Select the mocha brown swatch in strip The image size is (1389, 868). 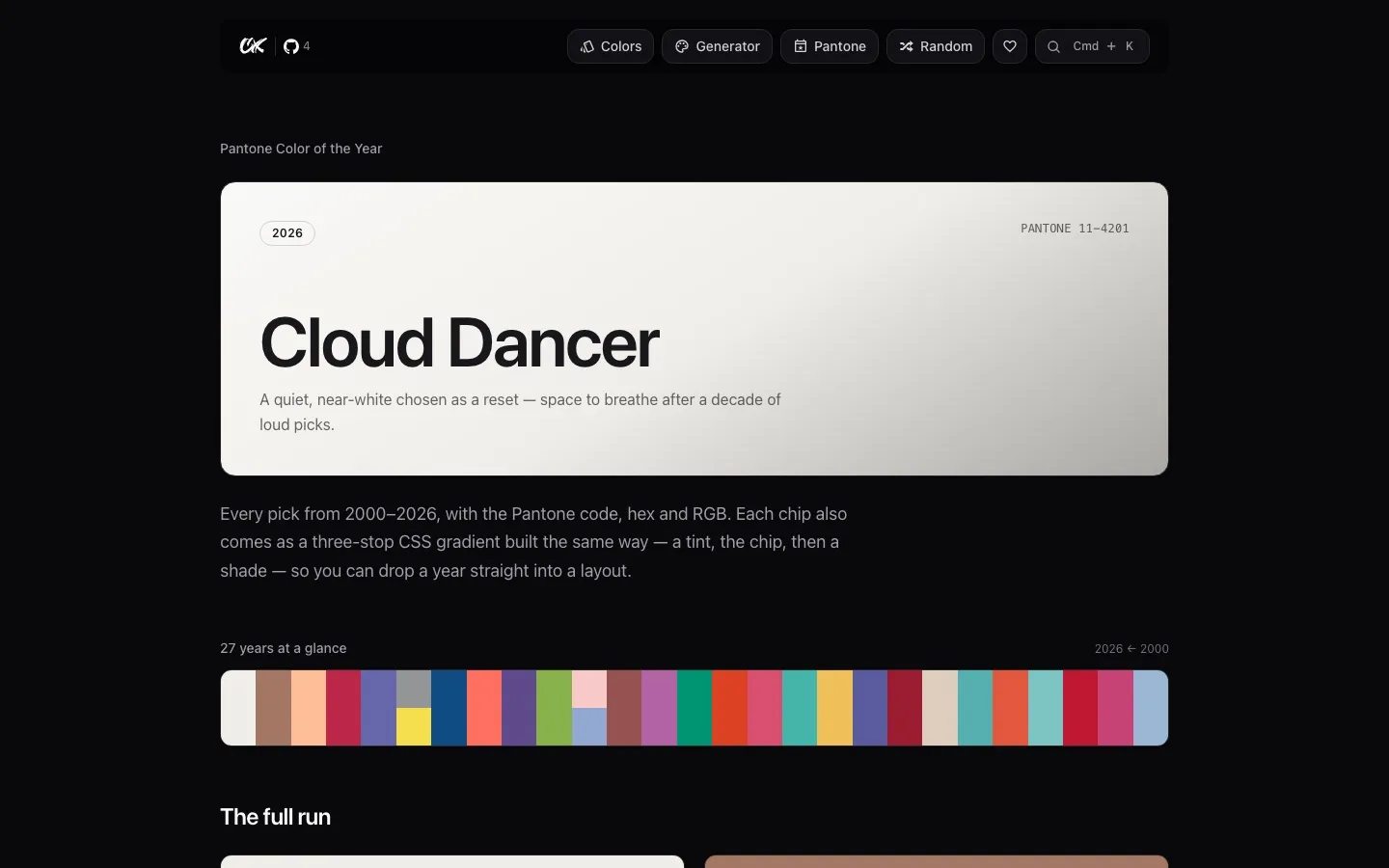click(x=274, y=708)
